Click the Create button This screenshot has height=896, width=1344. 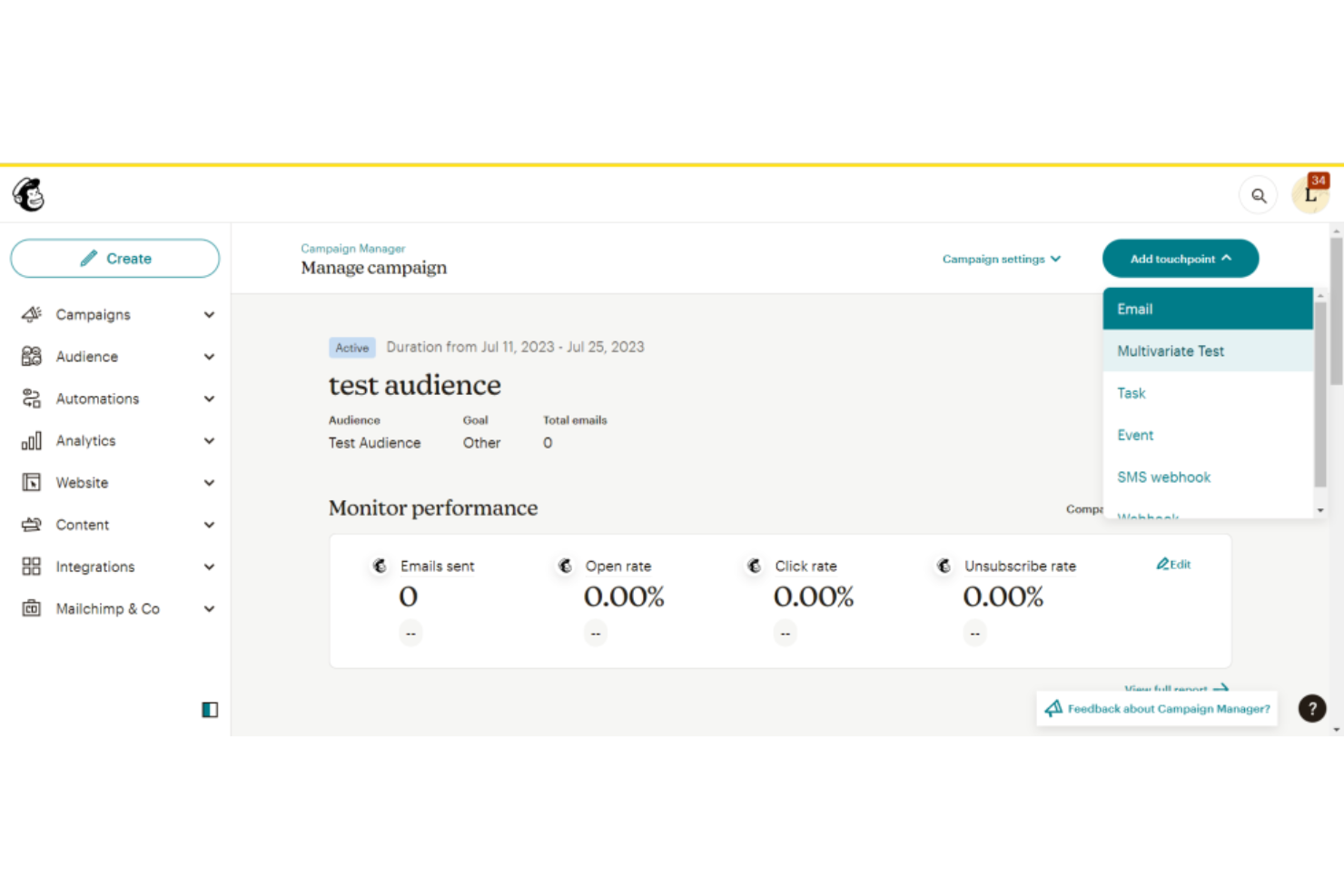114,258
